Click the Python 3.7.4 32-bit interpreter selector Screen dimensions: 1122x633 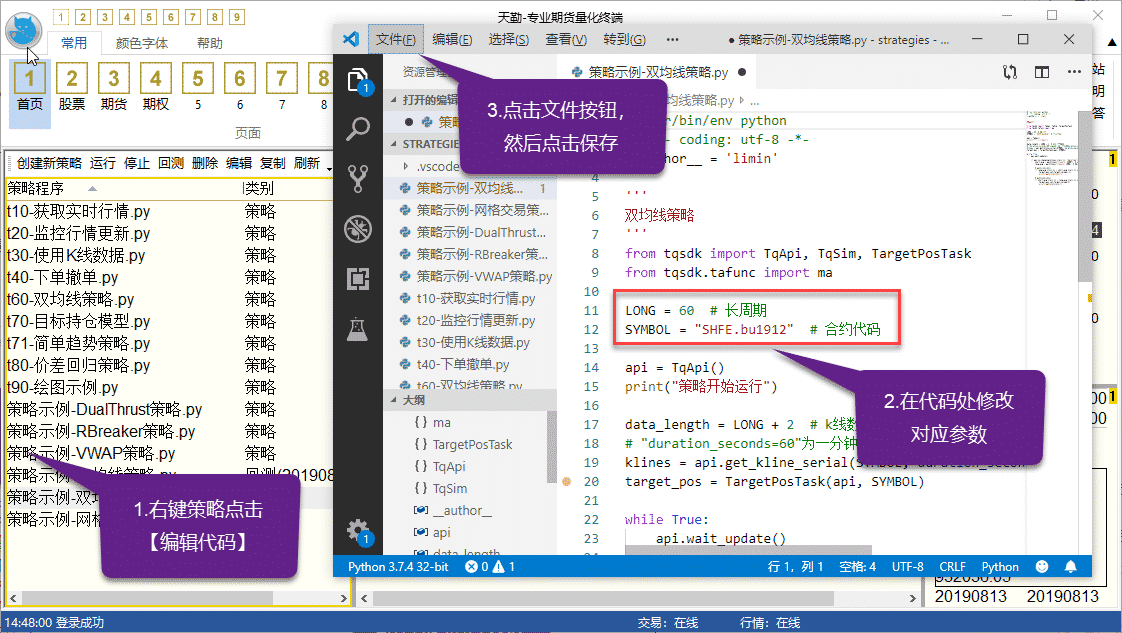(x=398, y=567)
